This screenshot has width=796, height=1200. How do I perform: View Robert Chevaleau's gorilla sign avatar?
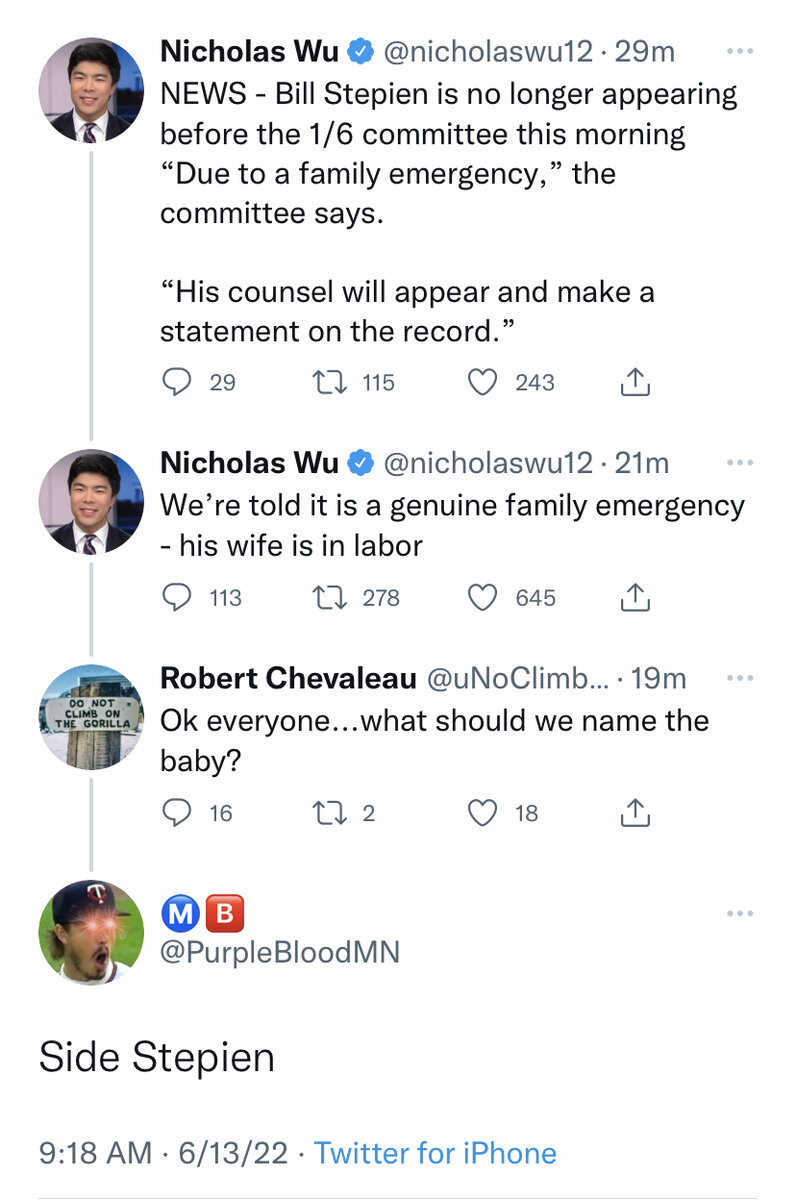[x=91, y=717]
